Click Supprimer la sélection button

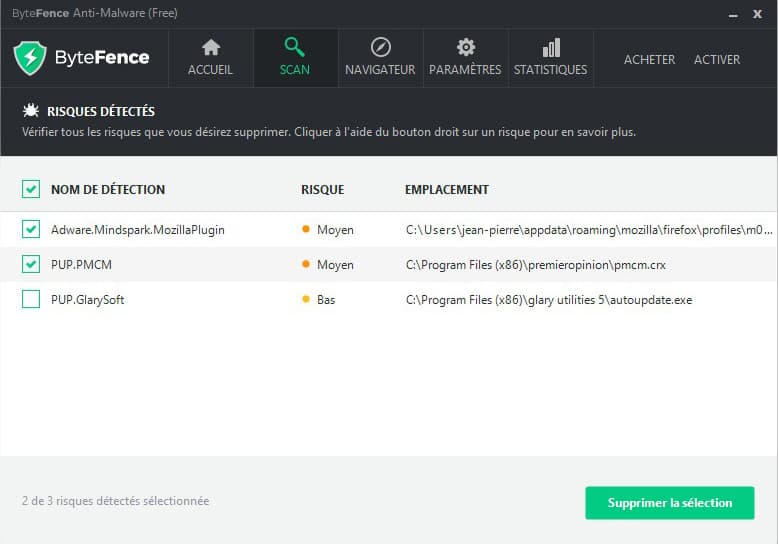click(x=670, y=503)
